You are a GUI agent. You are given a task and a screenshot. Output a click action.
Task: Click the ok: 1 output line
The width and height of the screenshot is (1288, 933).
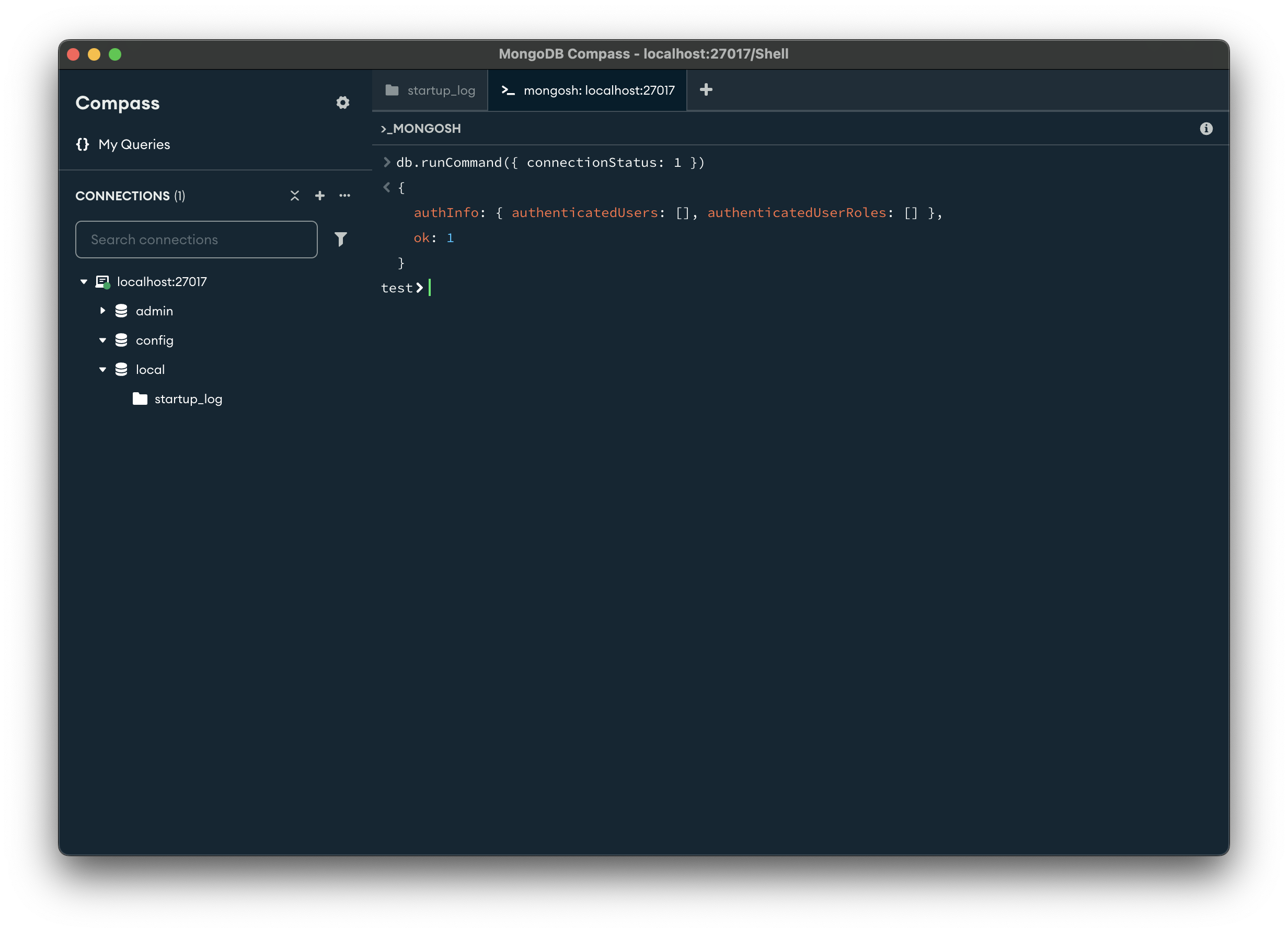point(434,238)
